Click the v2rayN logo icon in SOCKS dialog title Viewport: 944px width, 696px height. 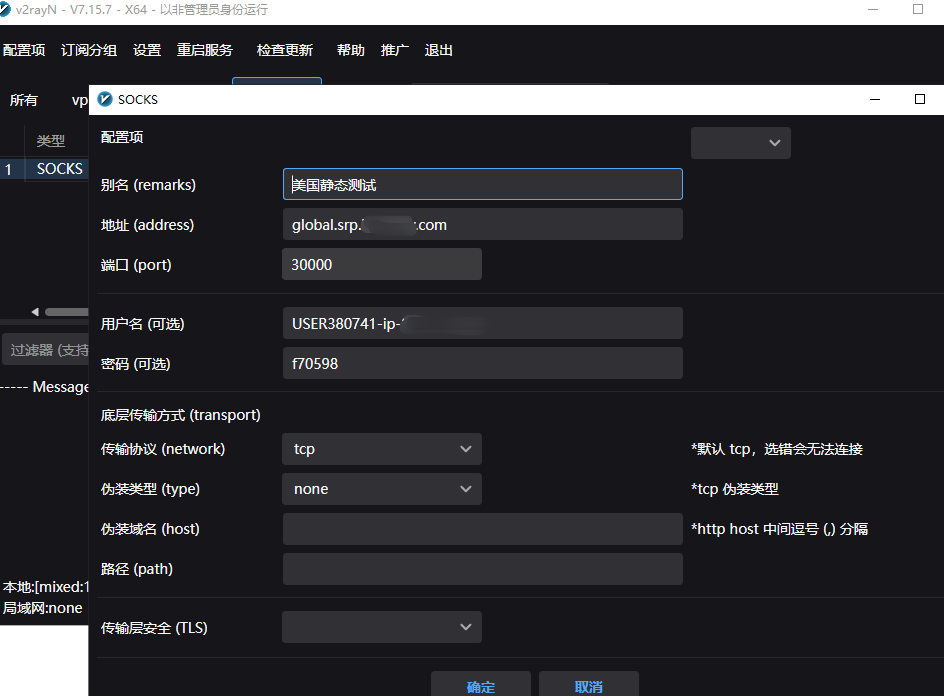105,99
